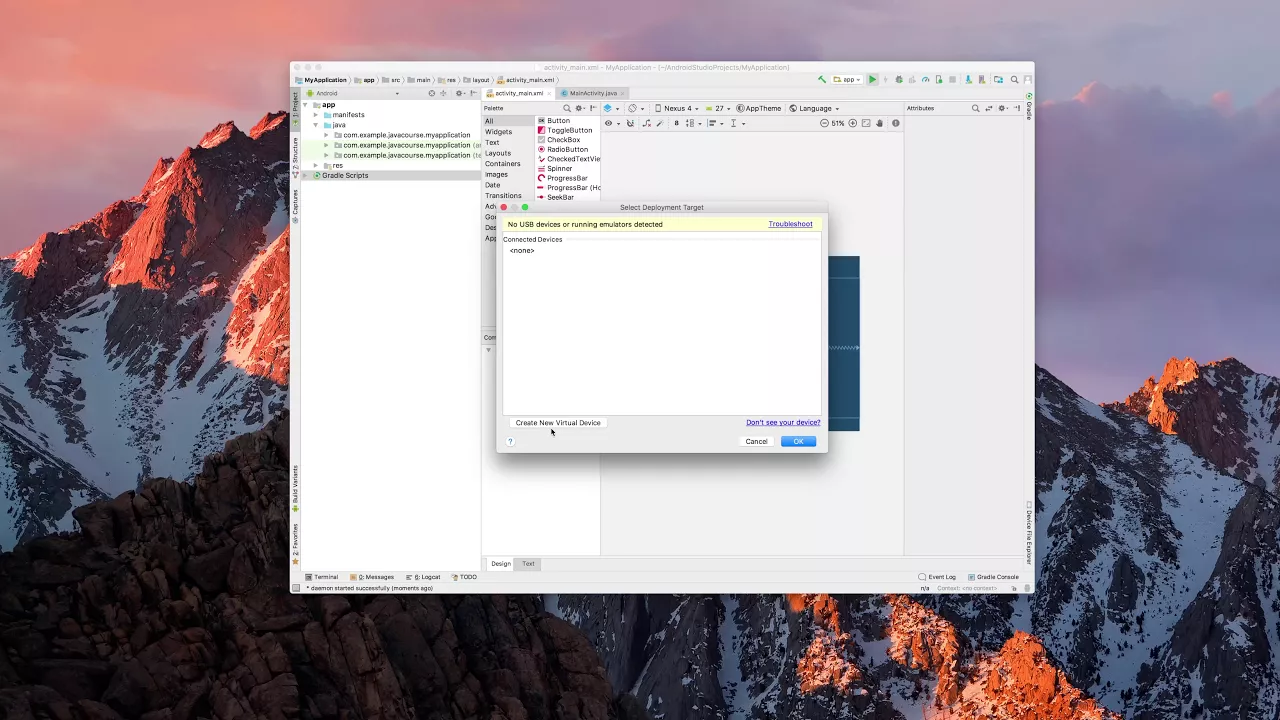Click the warnings and errors indicator icon

895,123
